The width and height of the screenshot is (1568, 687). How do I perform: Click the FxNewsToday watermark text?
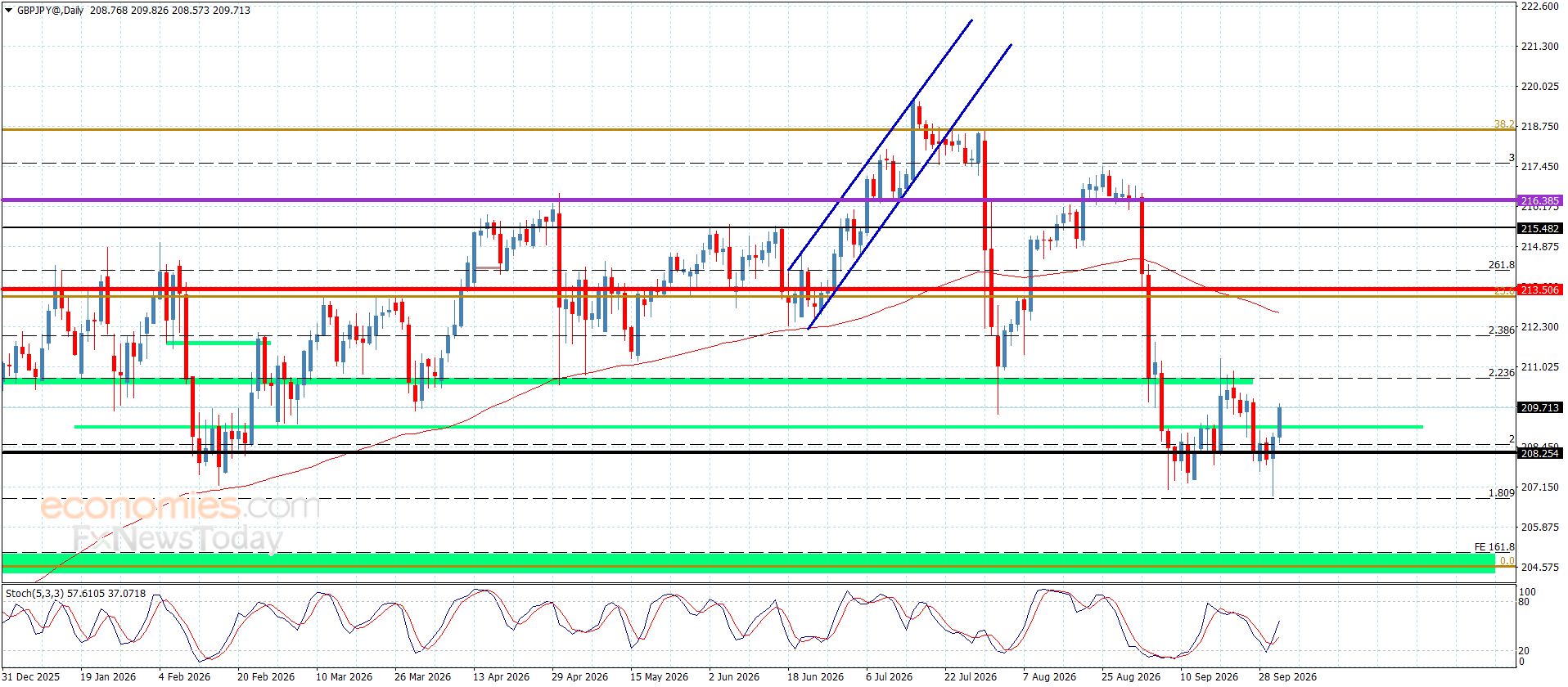coord(177,539)
